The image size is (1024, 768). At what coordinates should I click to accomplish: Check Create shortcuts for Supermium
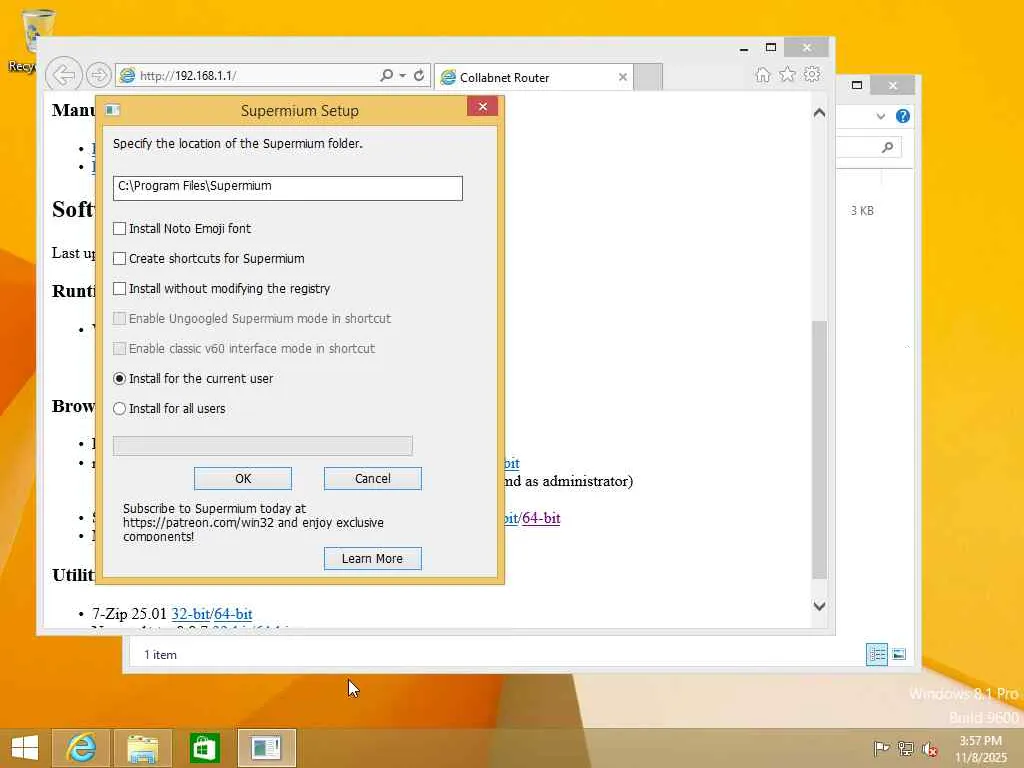120,259
